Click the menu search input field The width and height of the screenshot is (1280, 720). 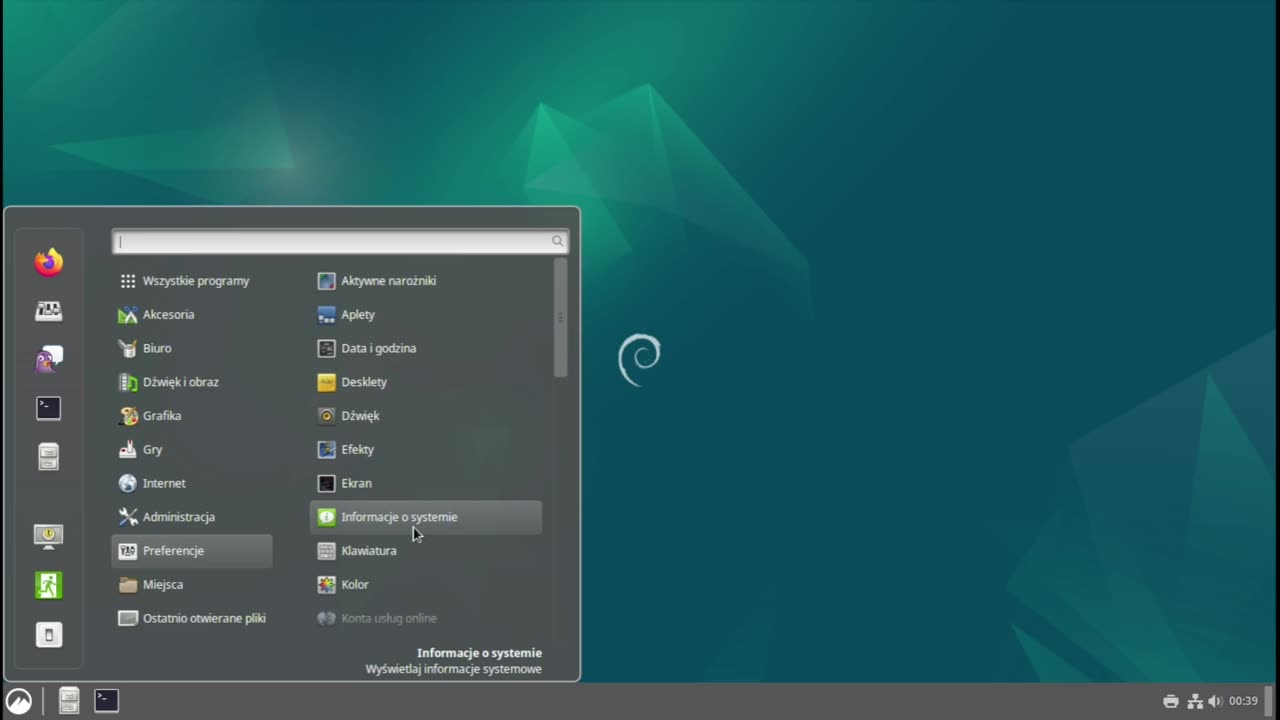tap(341, 241)
